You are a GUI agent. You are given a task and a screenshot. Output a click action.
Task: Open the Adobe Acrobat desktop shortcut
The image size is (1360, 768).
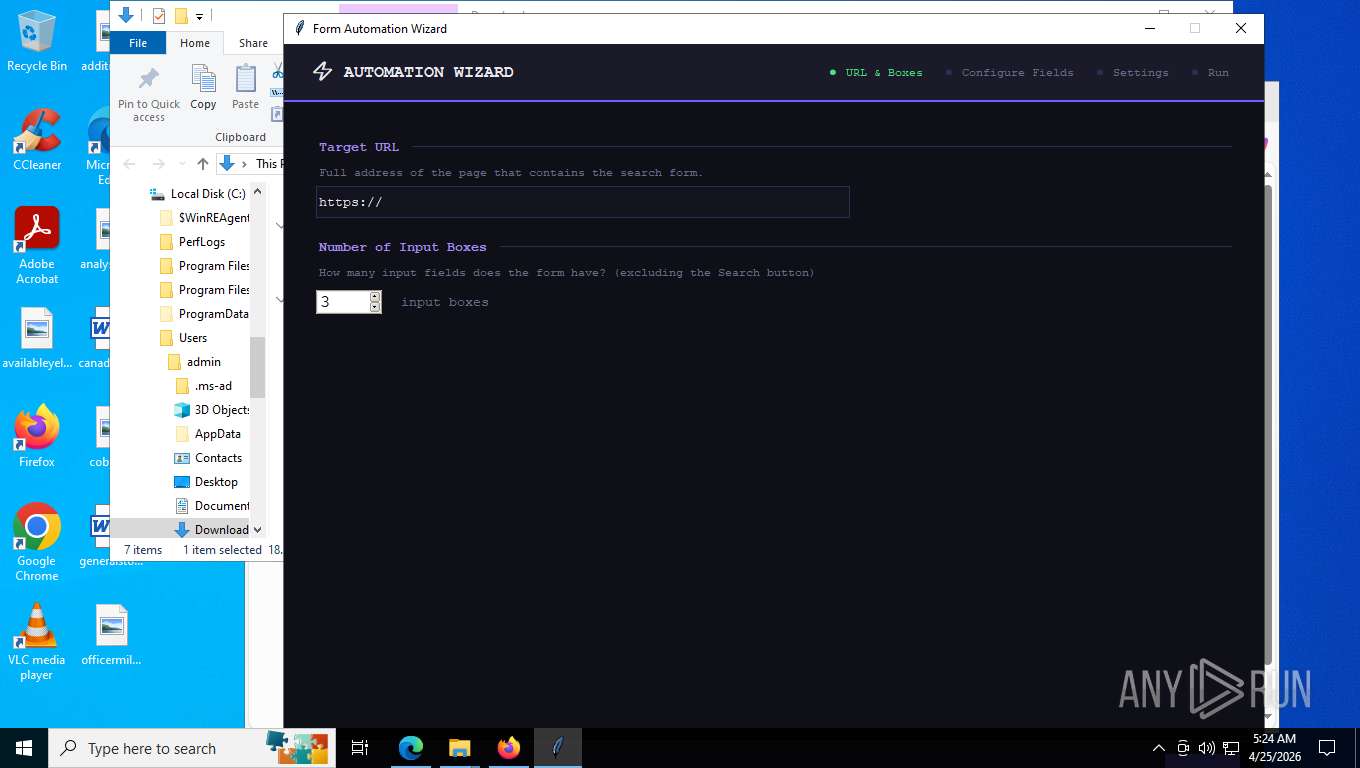[x=37, y=246]
